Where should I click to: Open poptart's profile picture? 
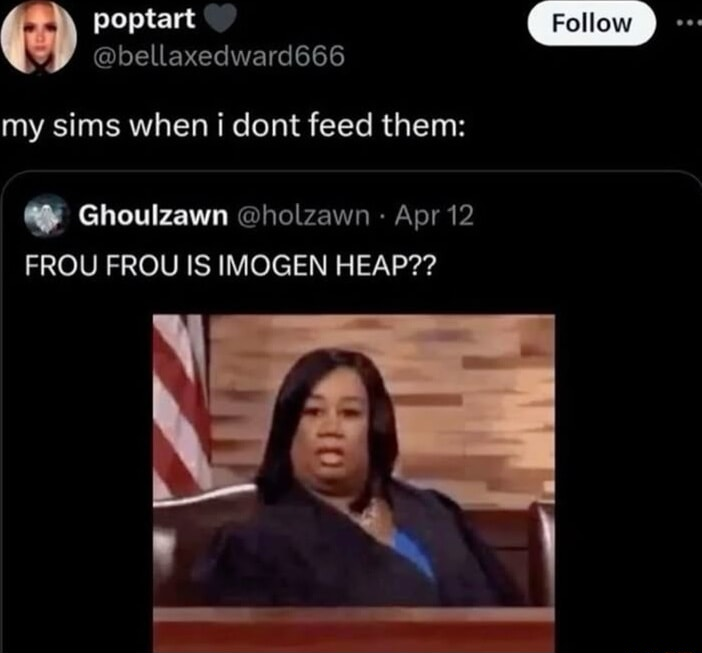click(39, 37)
